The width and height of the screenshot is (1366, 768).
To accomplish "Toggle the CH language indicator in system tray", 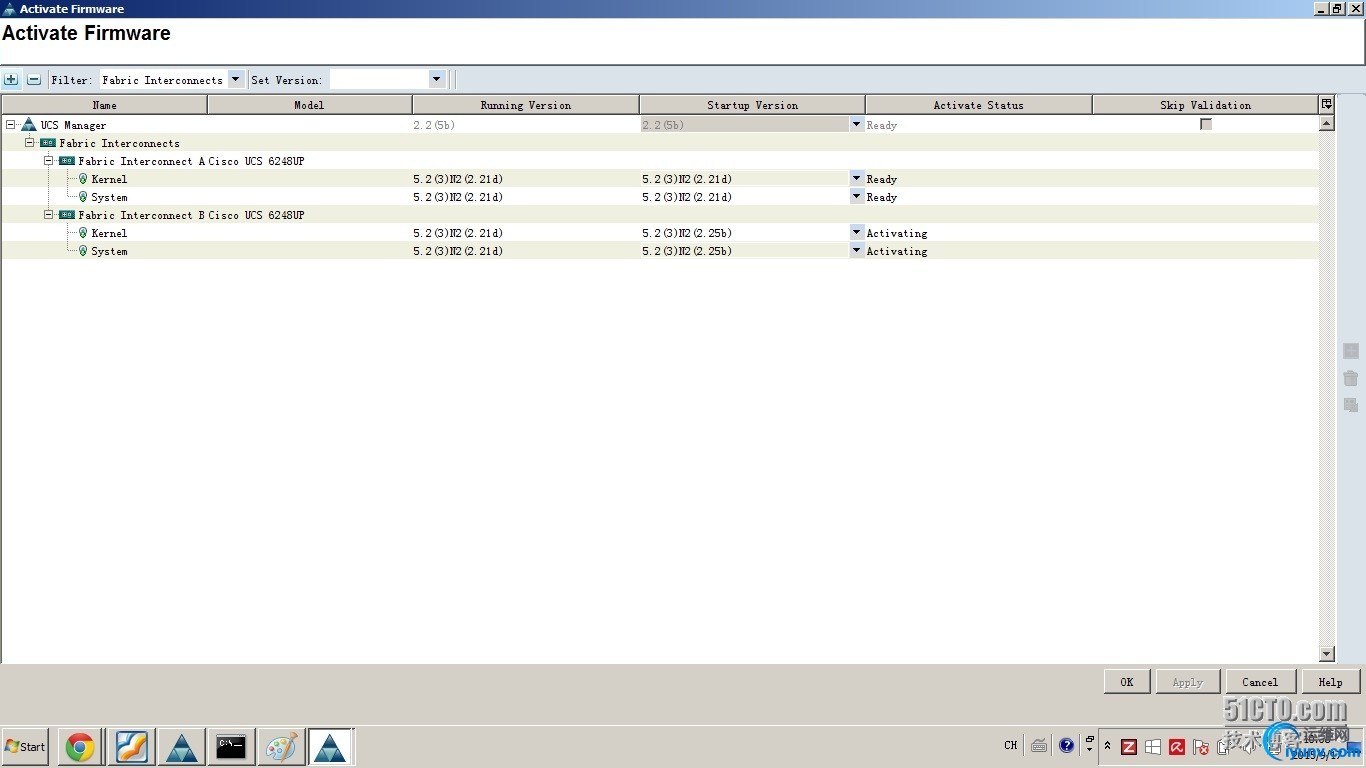I will 1010,745.
